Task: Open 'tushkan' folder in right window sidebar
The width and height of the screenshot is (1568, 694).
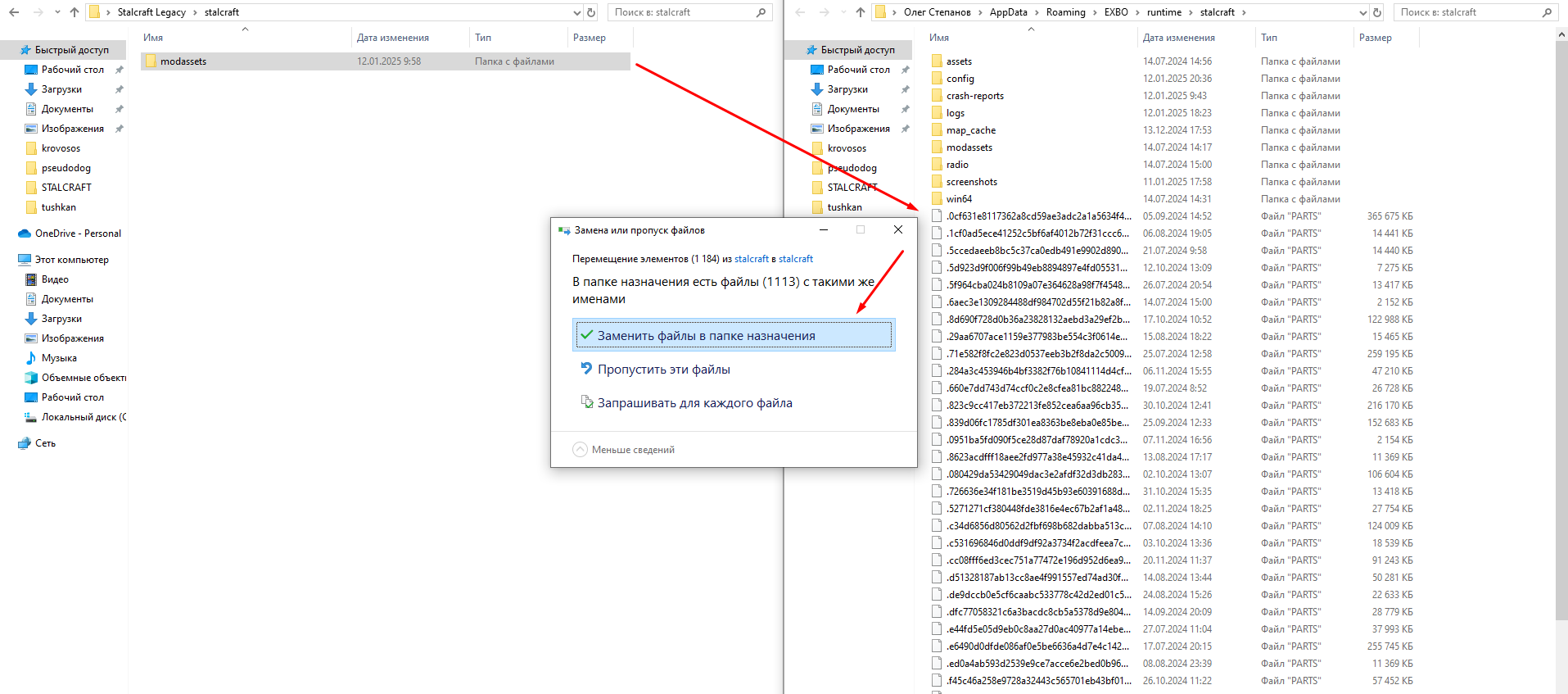Action: pyautogui.click(x=844, y=207)
